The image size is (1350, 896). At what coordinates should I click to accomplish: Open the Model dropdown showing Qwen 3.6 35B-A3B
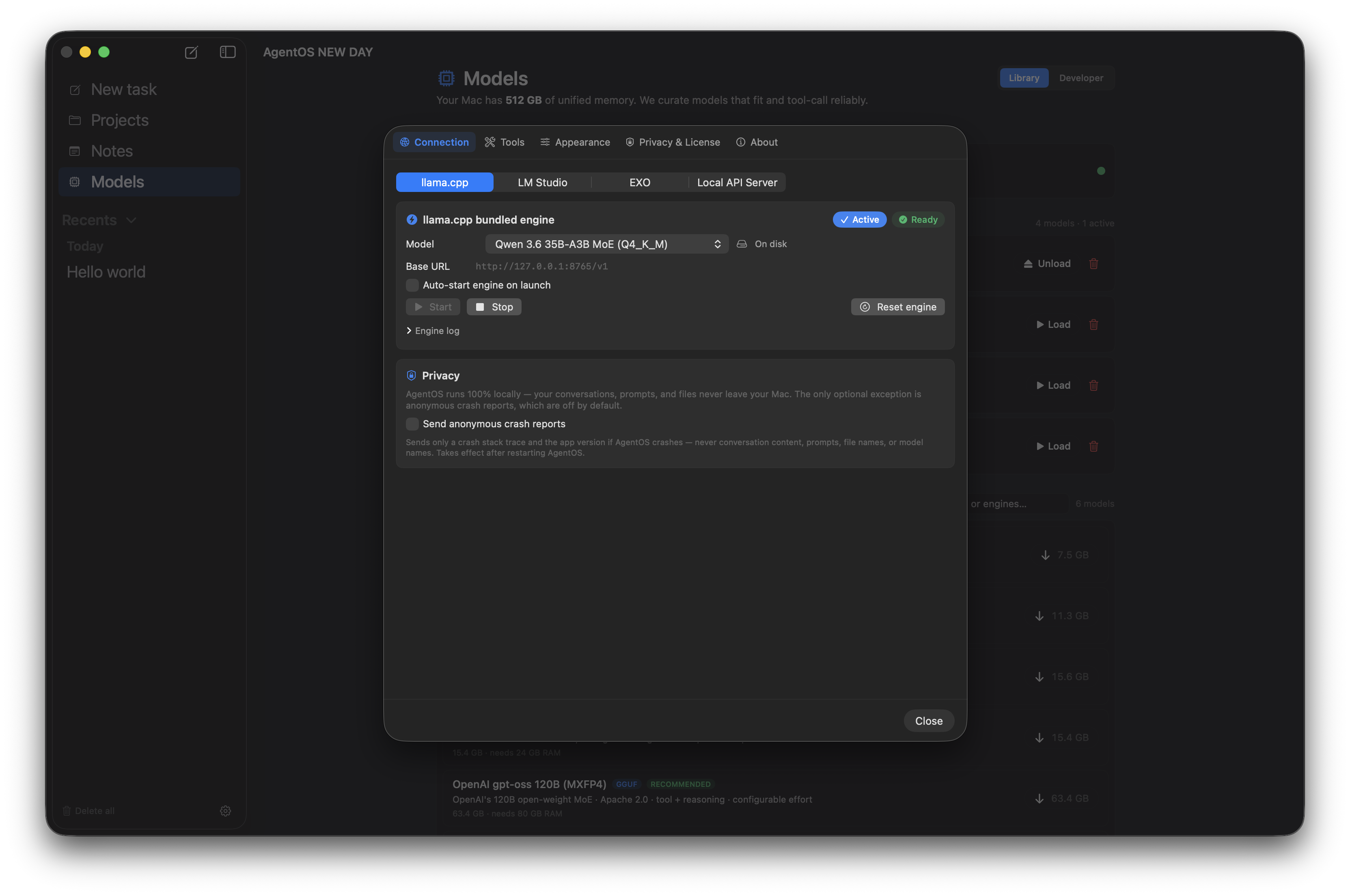[x=606, y=244]
